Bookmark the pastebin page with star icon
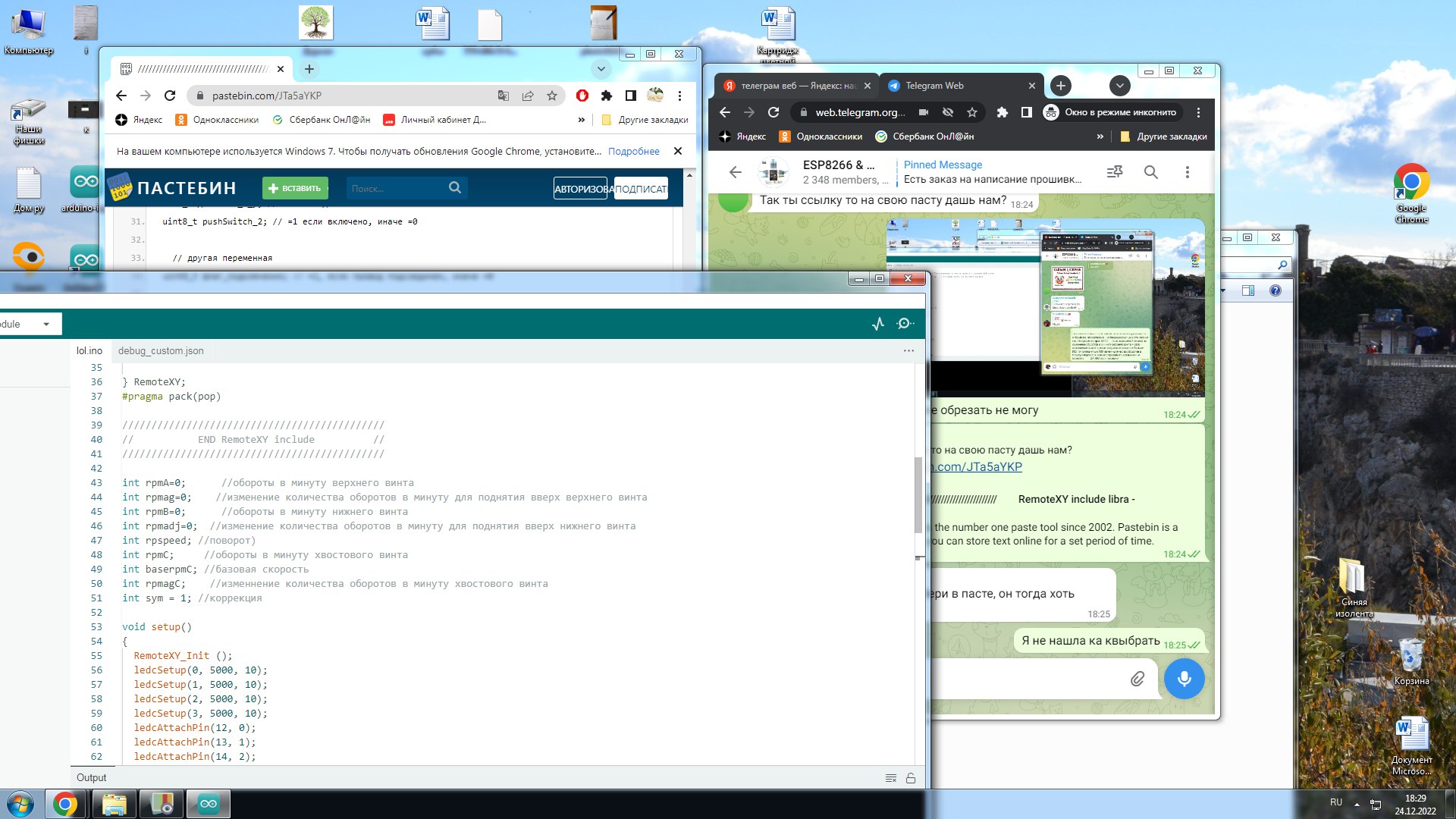The image size is (1456, 819). coord(552,96)
